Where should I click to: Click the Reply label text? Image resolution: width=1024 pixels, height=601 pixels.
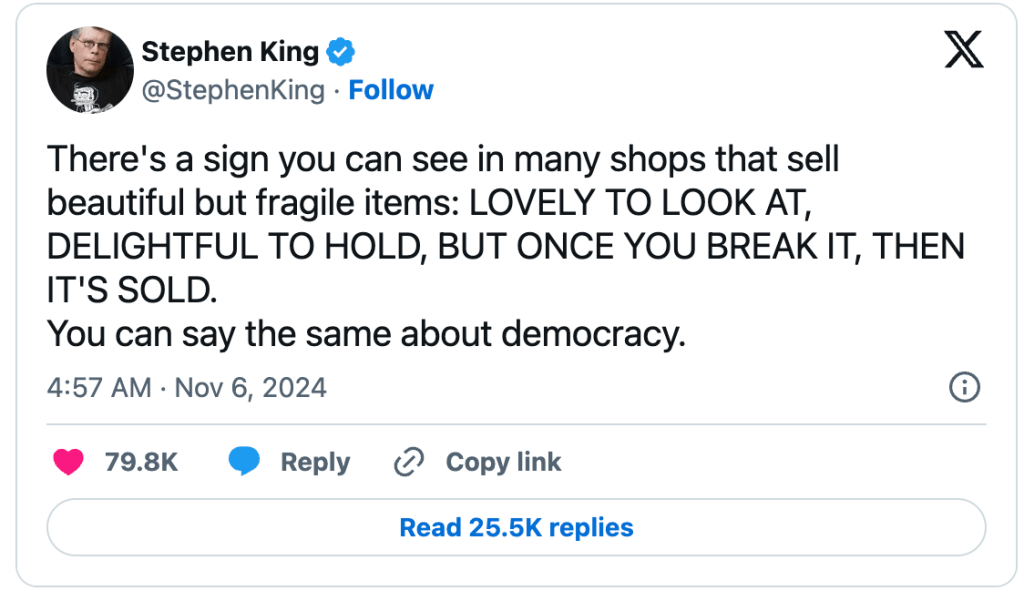[x=315, y=462]
